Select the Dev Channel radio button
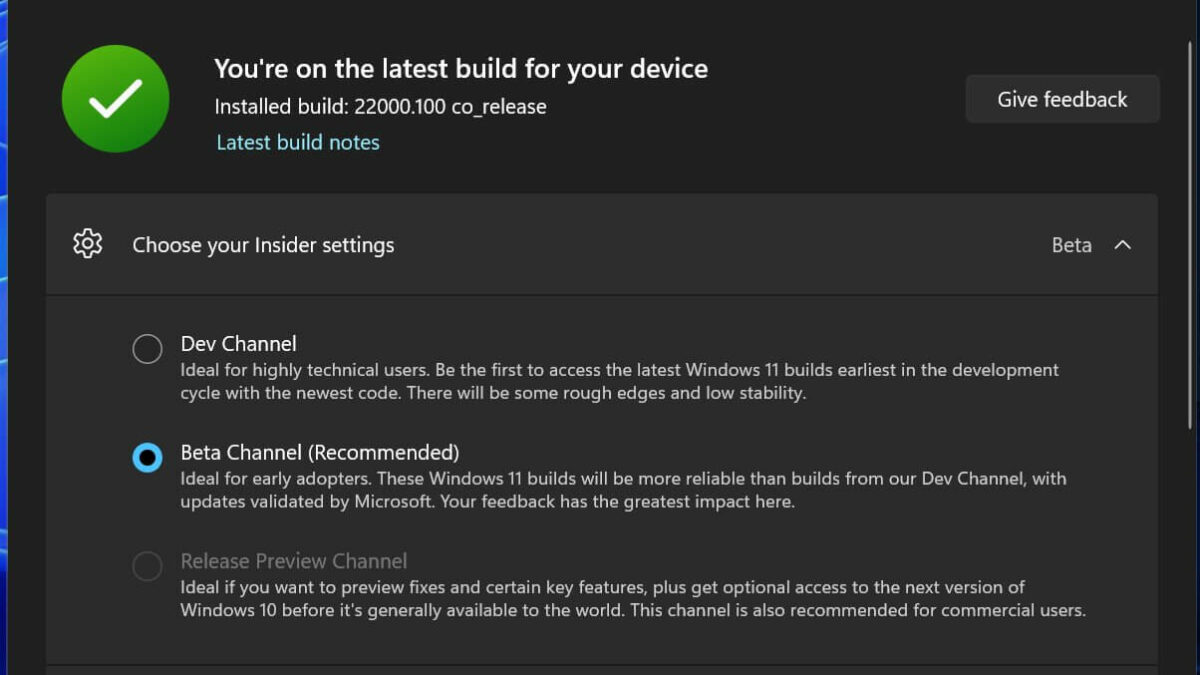The height and width of the screenshot is (675, 1200). point(147,349)
